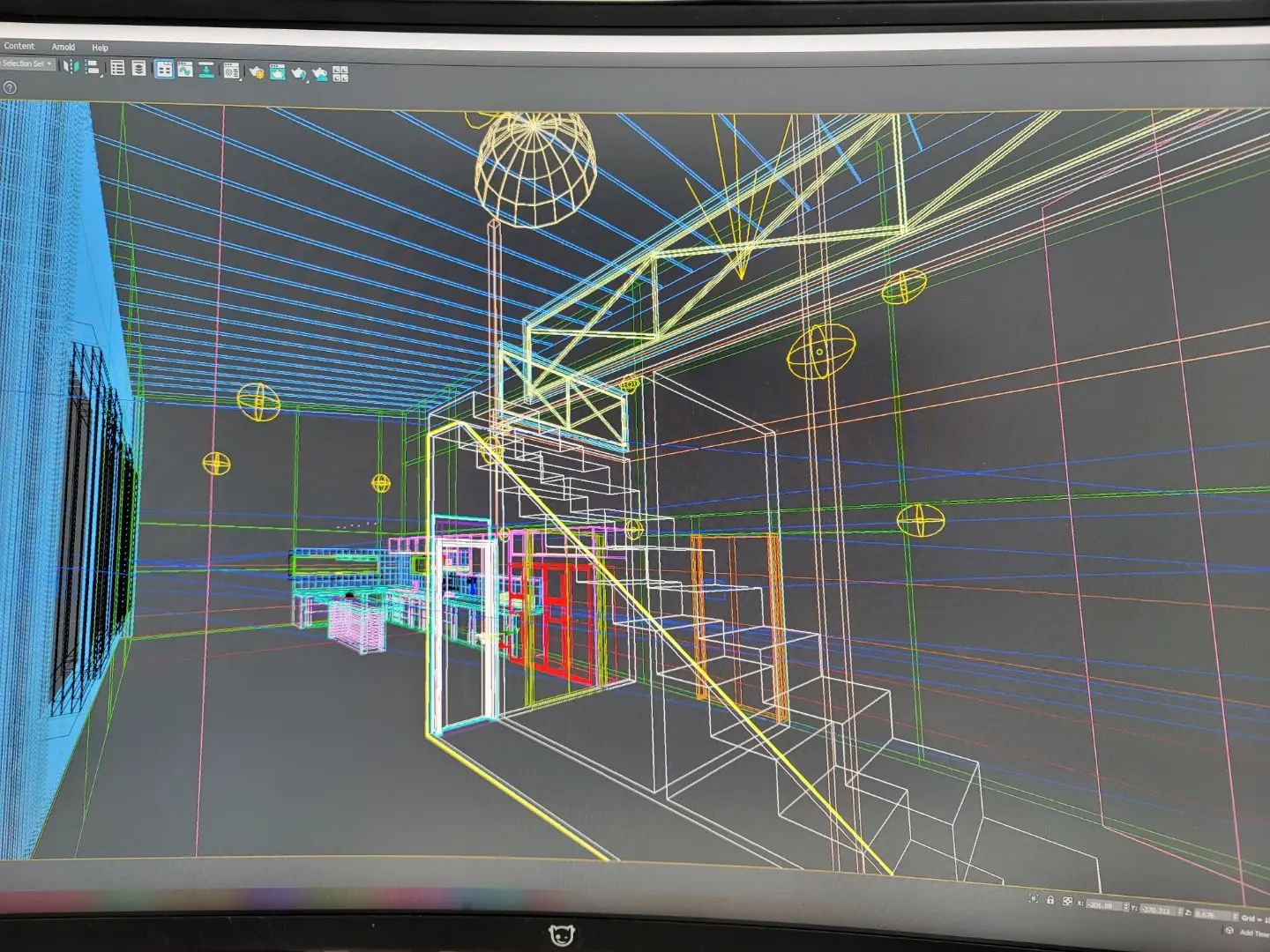Image resolution: width=1270 pixels, height=952 pixels.
Task: Click the Z coordinate field
Action: 1212,915
